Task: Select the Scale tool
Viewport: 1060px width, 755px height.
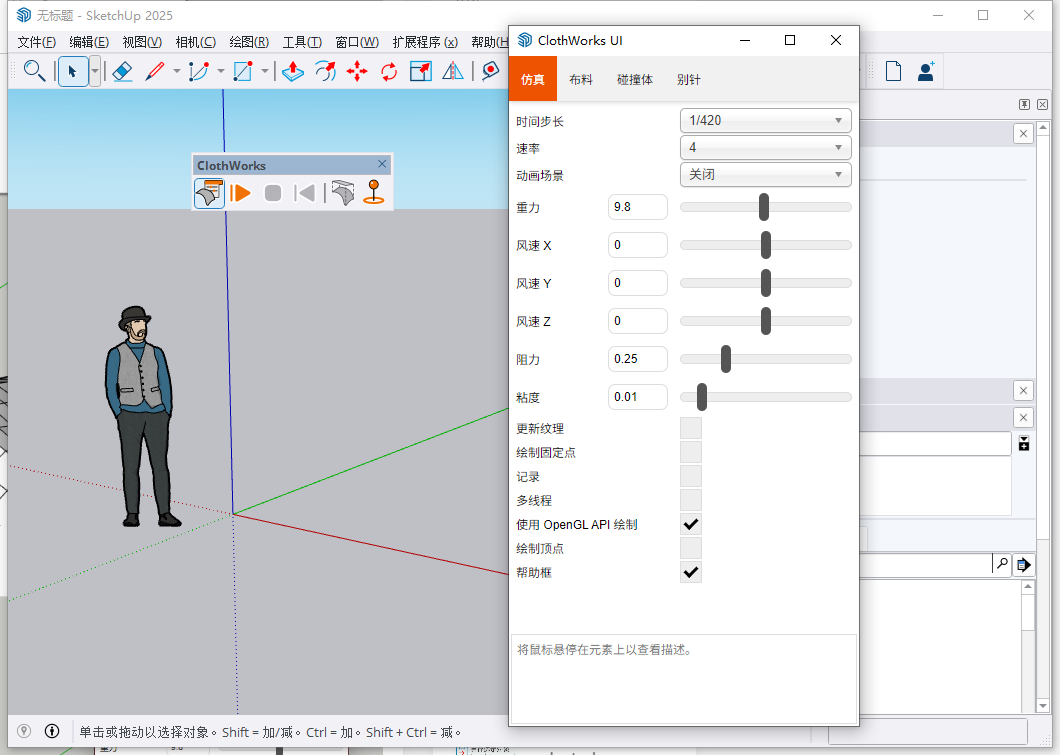Action: [420, 71]
